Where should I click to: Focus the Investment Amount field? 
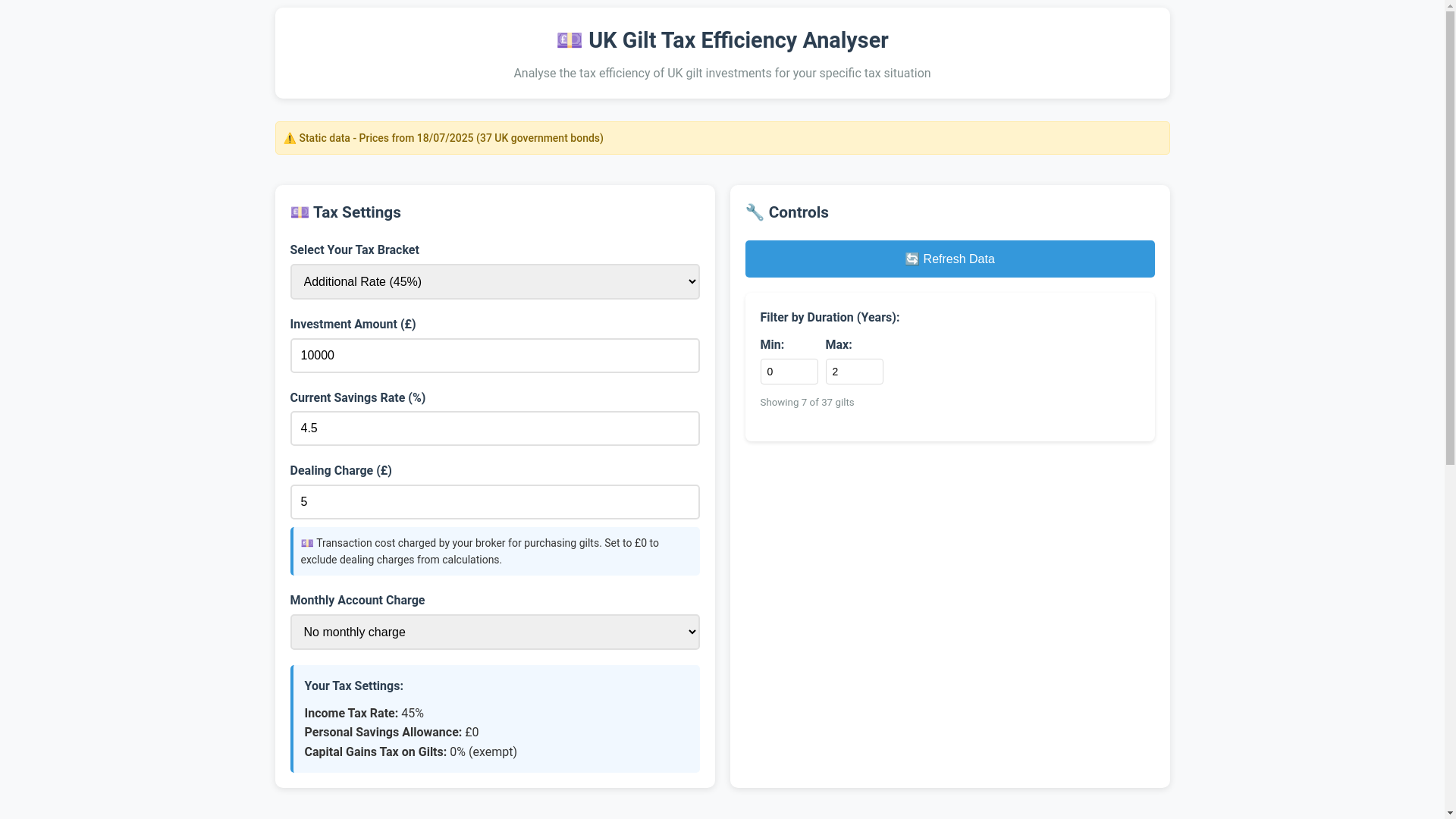point(494,356)
